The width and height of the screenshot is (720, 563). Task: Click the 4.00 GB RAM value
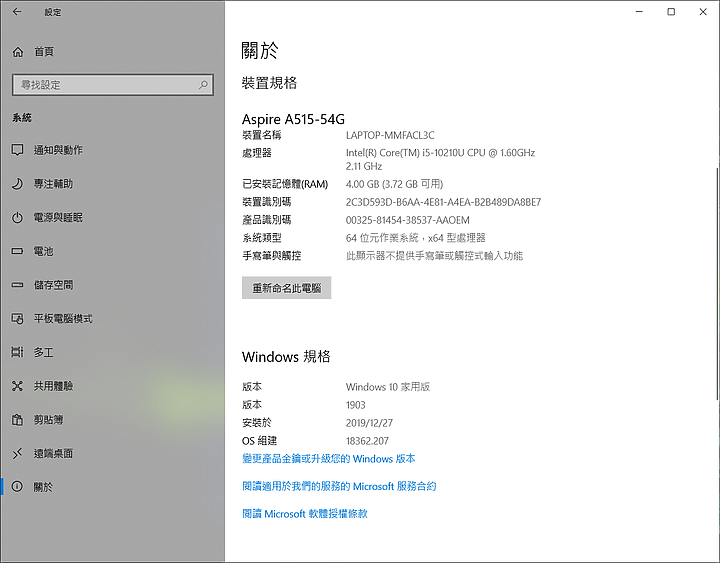pyautogui.click(x=394, y=184)
